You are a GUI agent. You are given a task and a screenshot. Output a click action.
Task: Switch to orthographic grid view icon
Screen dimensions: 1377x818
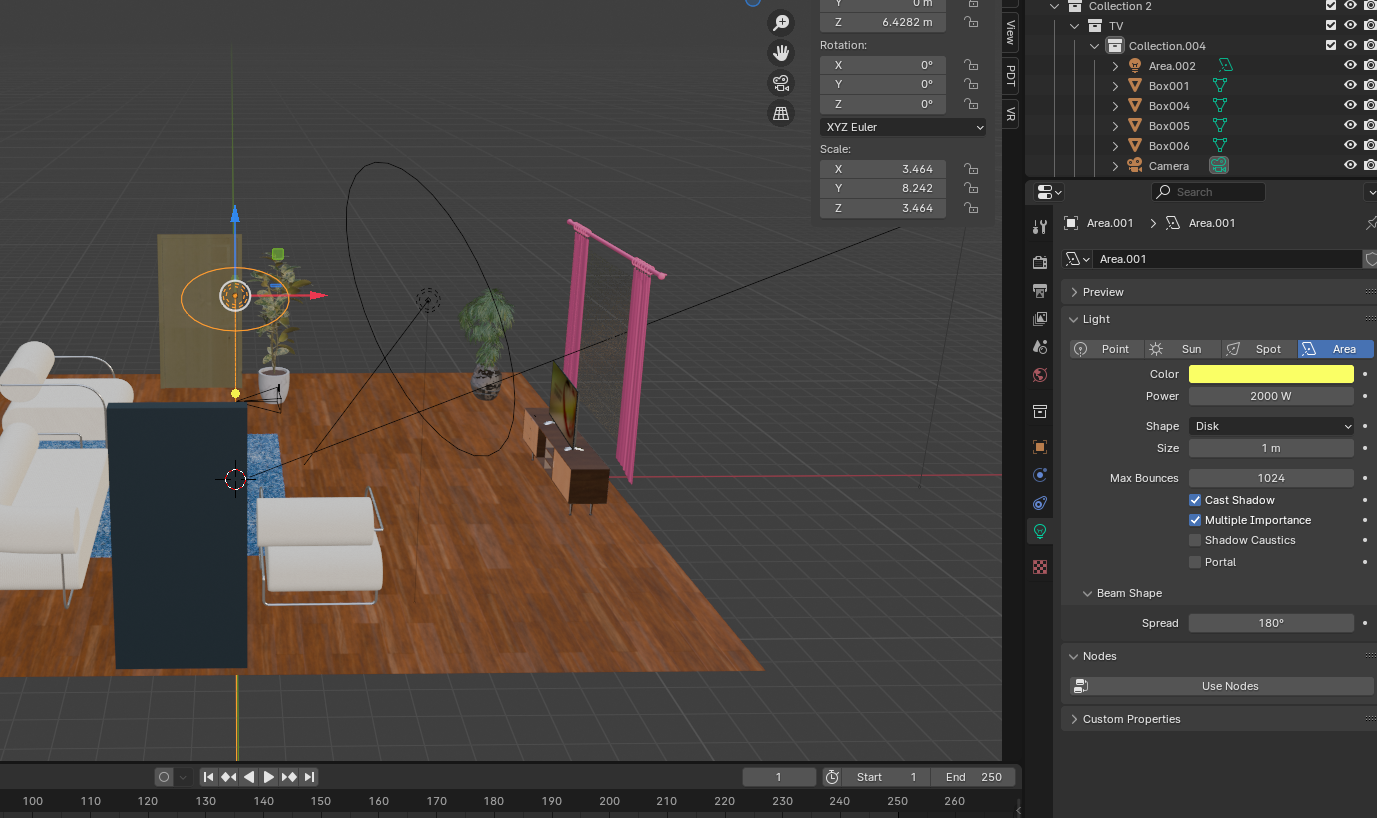780,113
